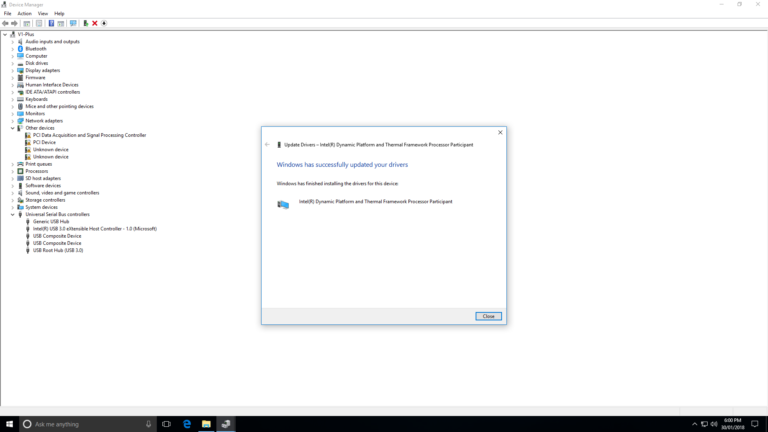This screenshot has width=768, height=432.
Task: Expand IDE ATA/ATAPI controllers node
Action: coord(13,92)
